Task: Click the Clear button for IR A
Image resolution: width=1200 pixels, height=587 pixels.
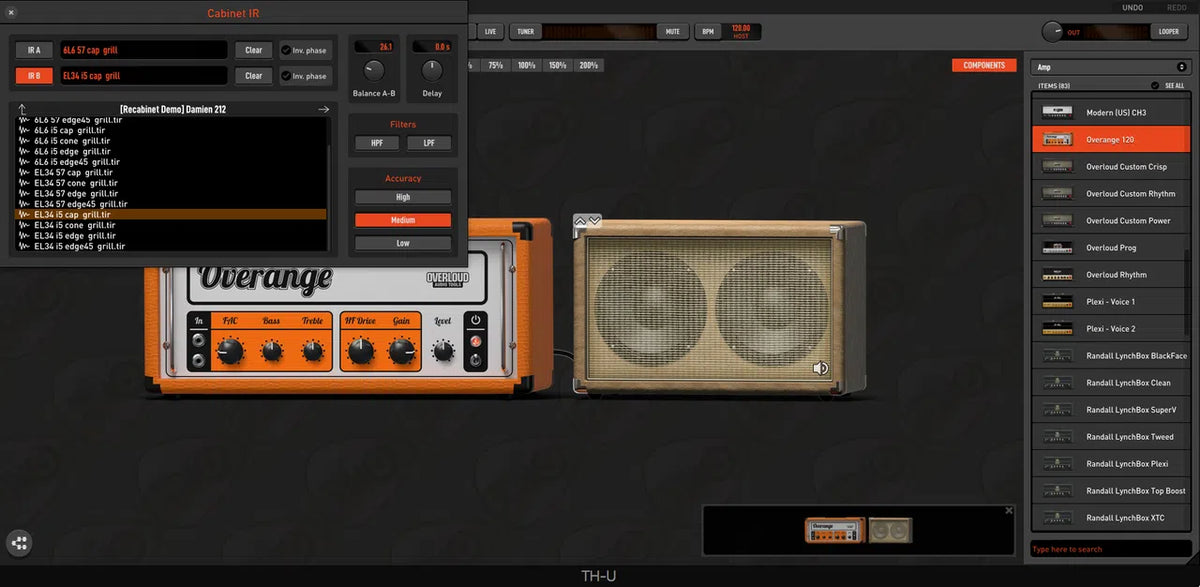Action: 253,49
